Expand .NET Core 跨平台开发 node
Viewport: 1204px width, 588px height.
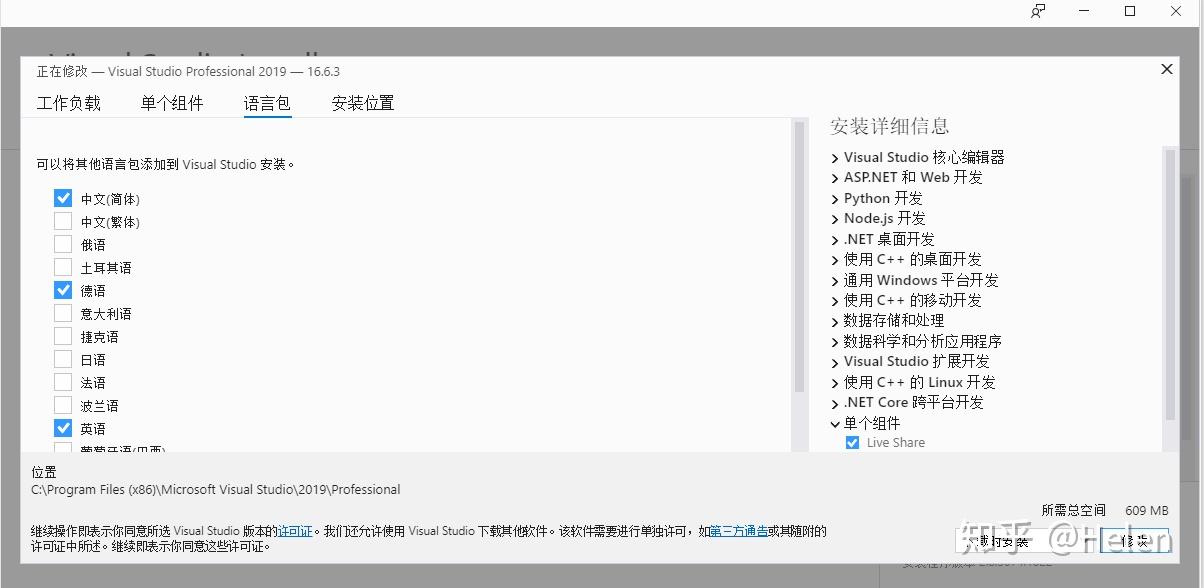(835, 403)
